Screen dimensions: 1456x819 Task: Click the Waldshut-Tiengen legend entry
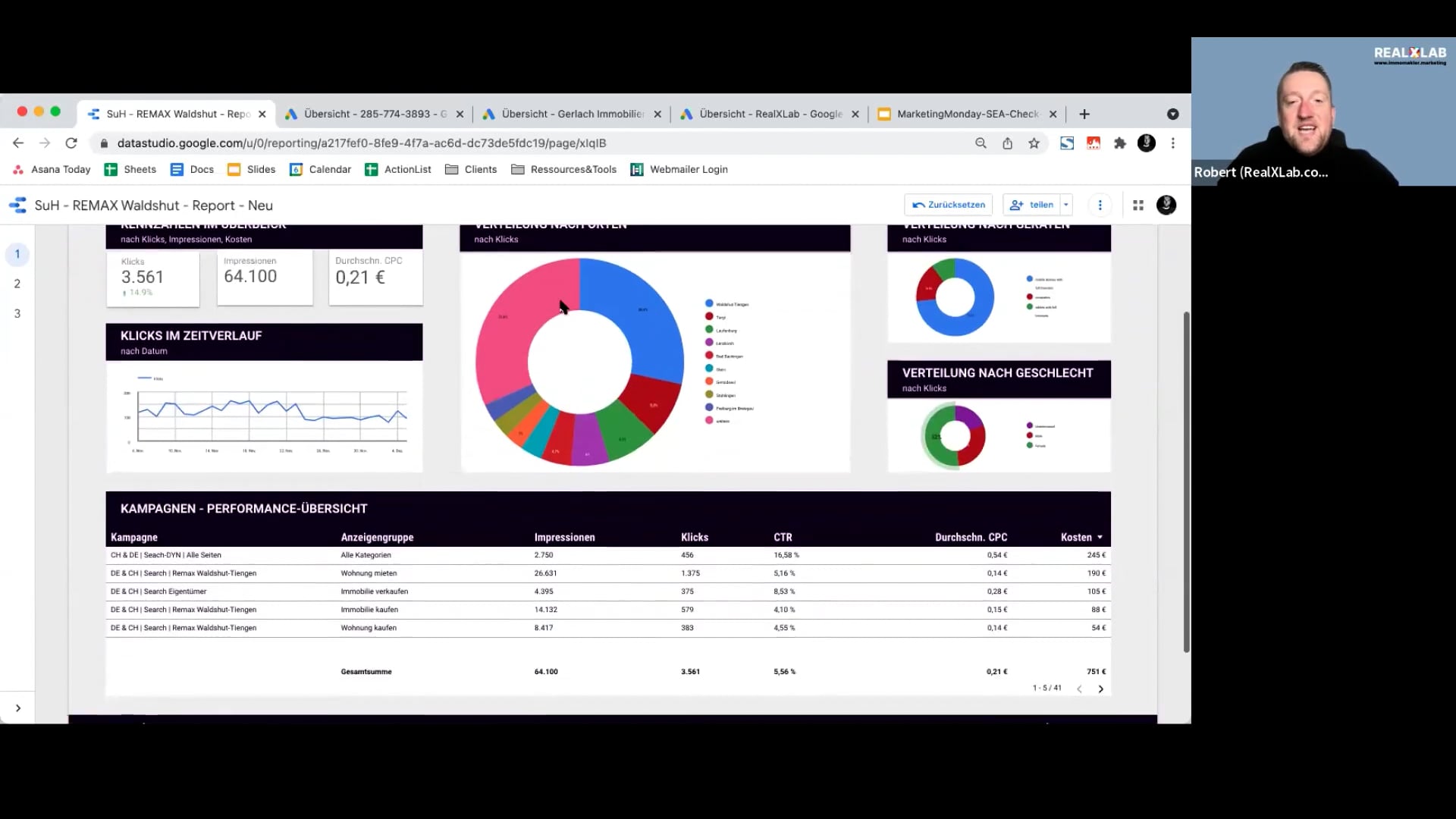[x=727, y=304]
